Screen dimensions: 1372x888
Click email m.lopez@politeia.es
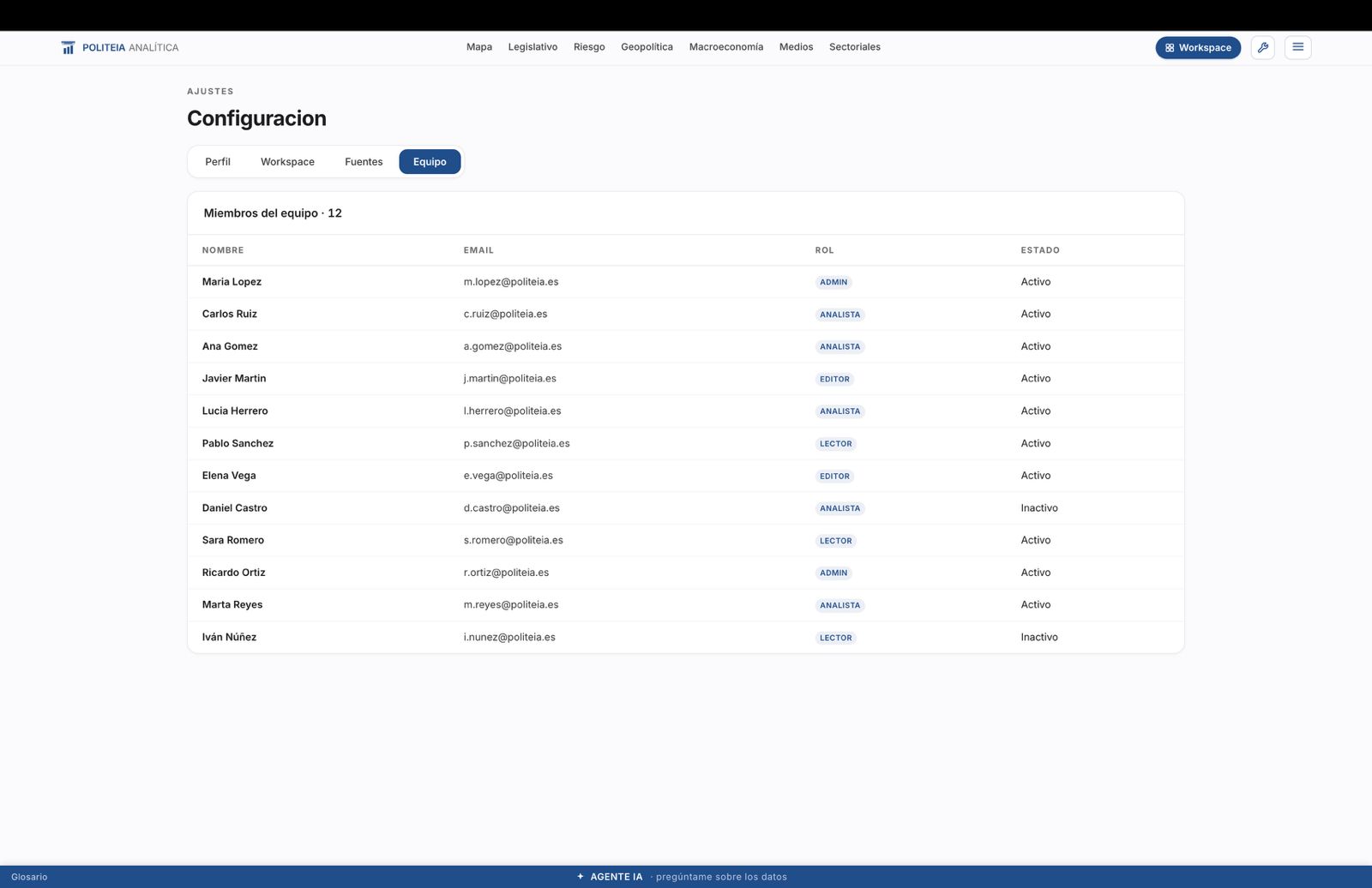pyautogui.click(x=511, y=282)
